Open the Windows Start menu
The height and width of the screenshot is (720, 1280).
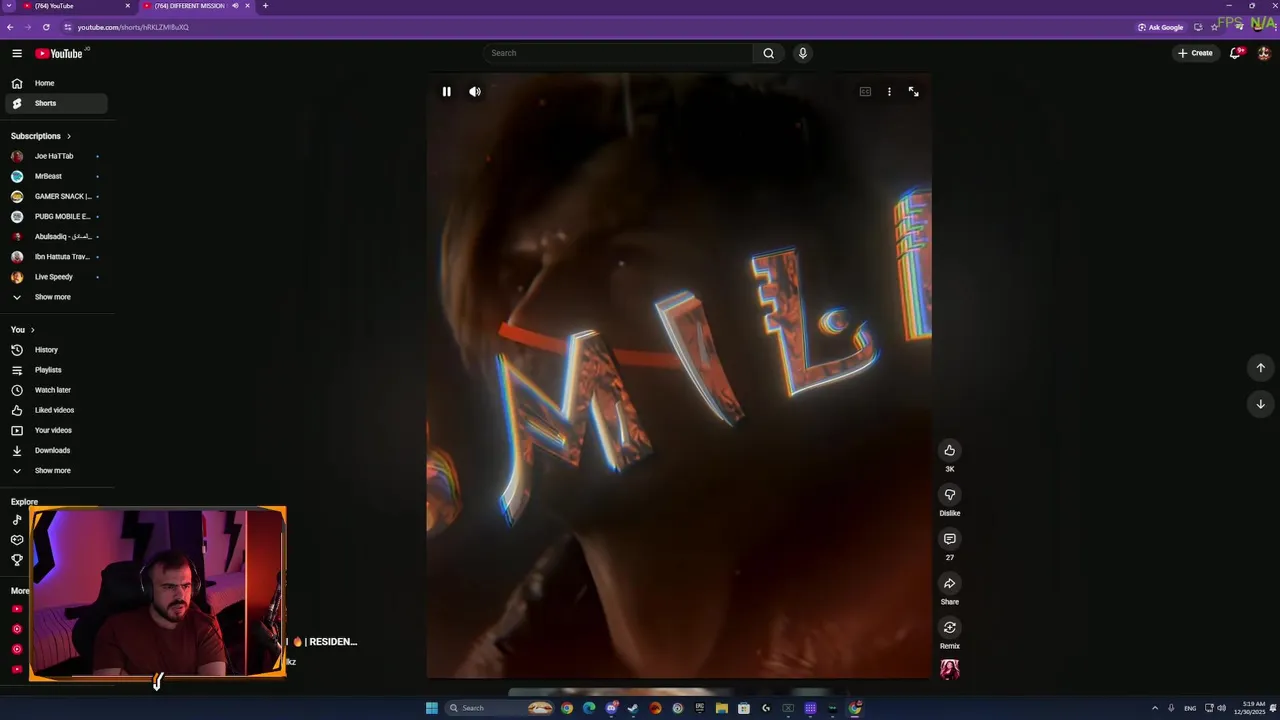432,708
